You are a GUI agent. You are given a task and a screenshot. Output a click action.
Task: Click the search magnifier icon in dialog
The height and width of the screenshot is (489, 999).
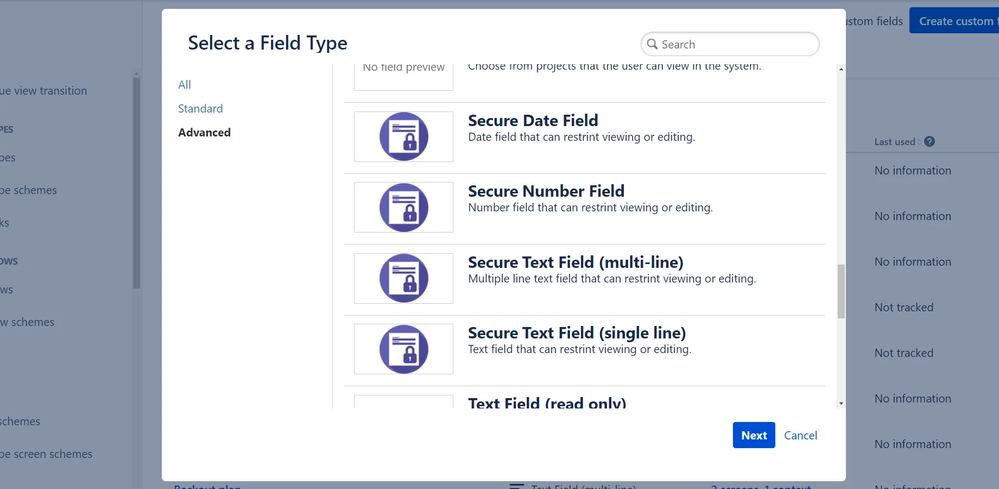coord(652,45)
